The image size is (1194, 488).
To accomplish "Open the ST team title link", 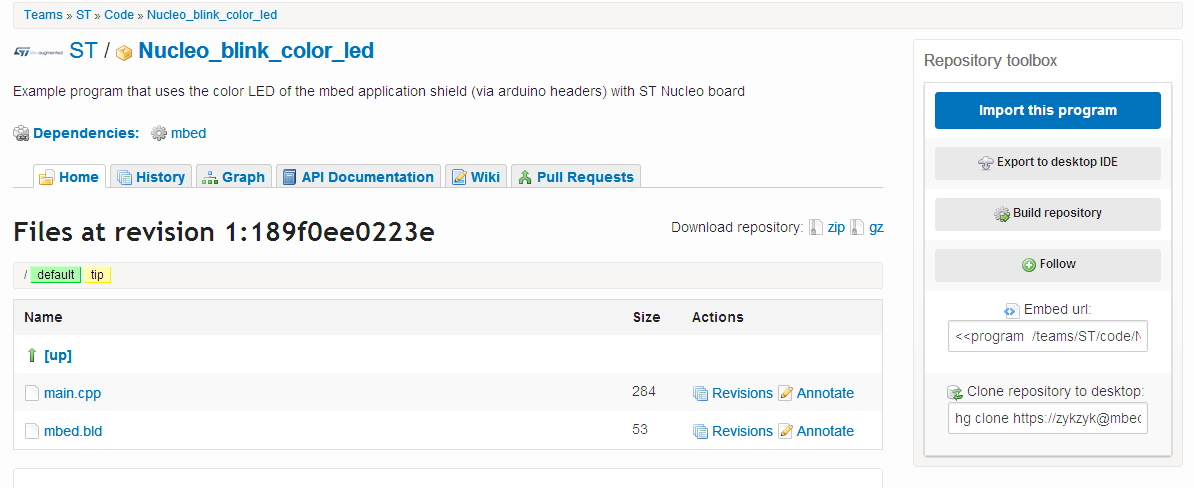I will 83,51.
